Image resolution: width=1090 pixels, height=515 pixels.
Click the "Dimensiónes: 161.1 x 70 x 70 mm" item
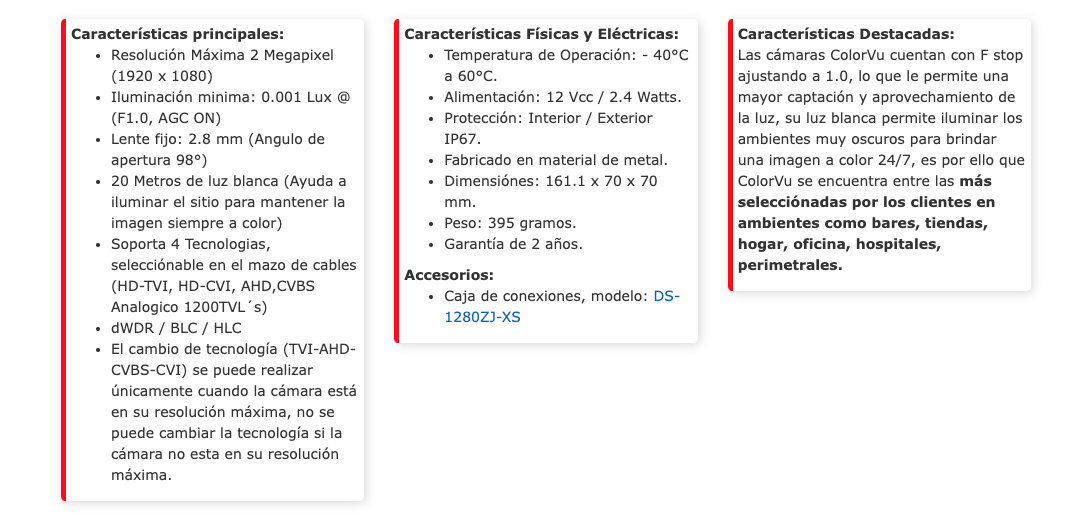(550, 181)
